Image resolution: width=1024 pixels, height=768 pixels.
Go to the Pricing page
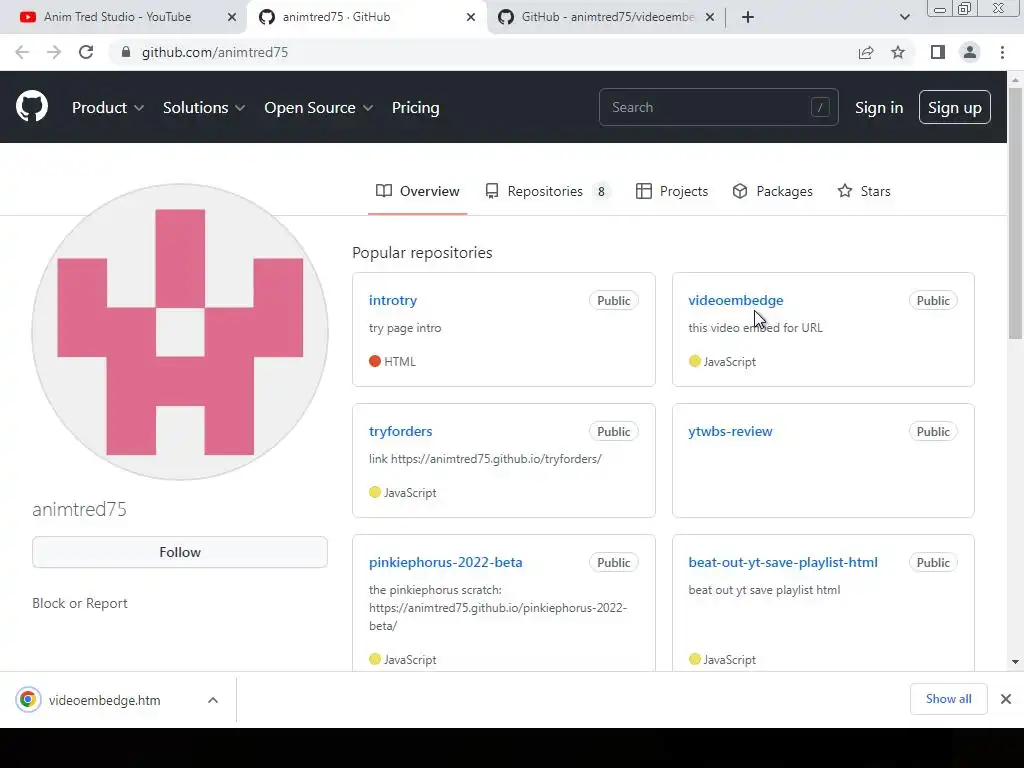coord(415,108)
